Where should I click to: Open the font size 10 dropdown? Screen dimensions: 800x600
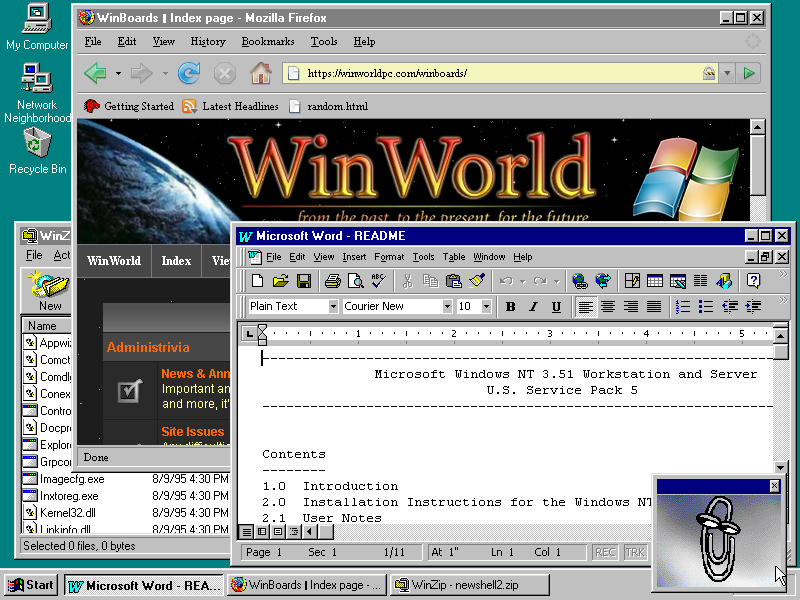tap(486, 306)
